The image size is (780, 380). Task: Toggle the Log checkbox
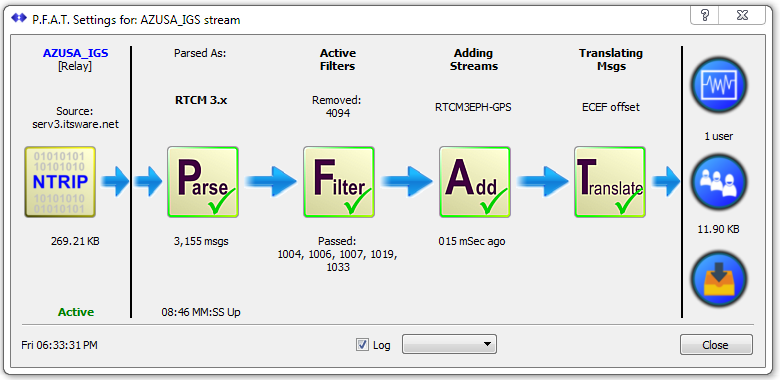click(363, 344)
